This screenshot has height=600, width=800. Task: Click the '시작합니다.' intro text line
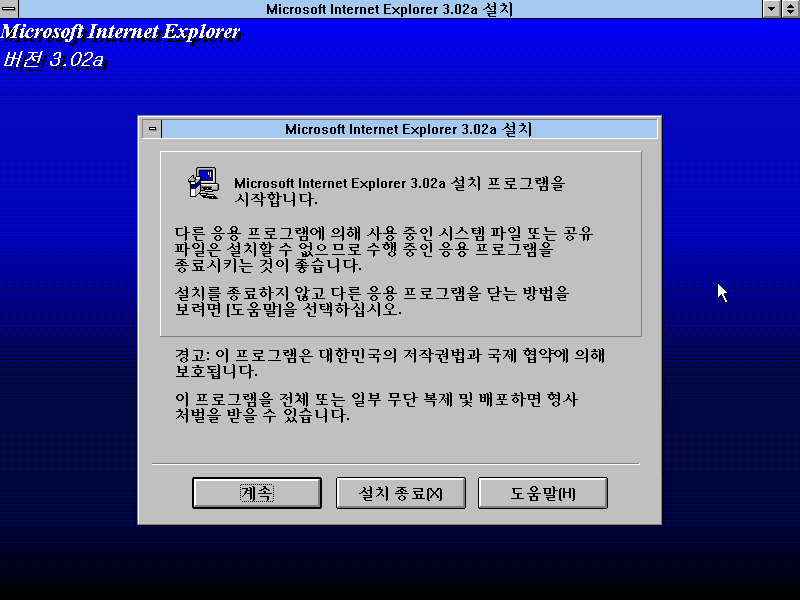(276, 199)
